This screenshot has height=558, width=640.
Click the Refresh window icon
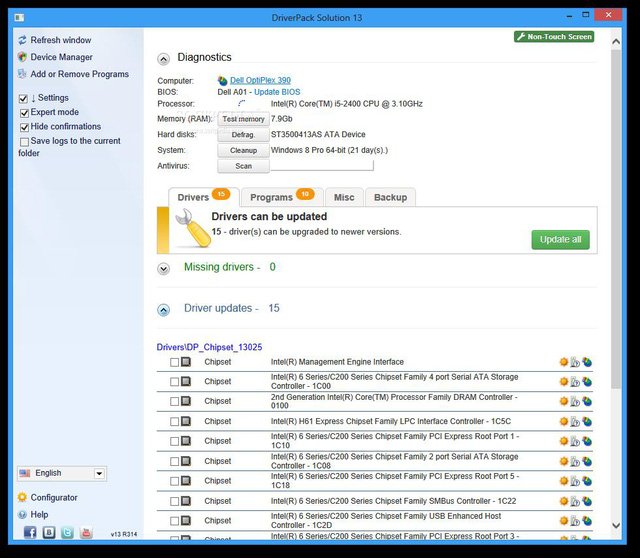pos(23,40)
